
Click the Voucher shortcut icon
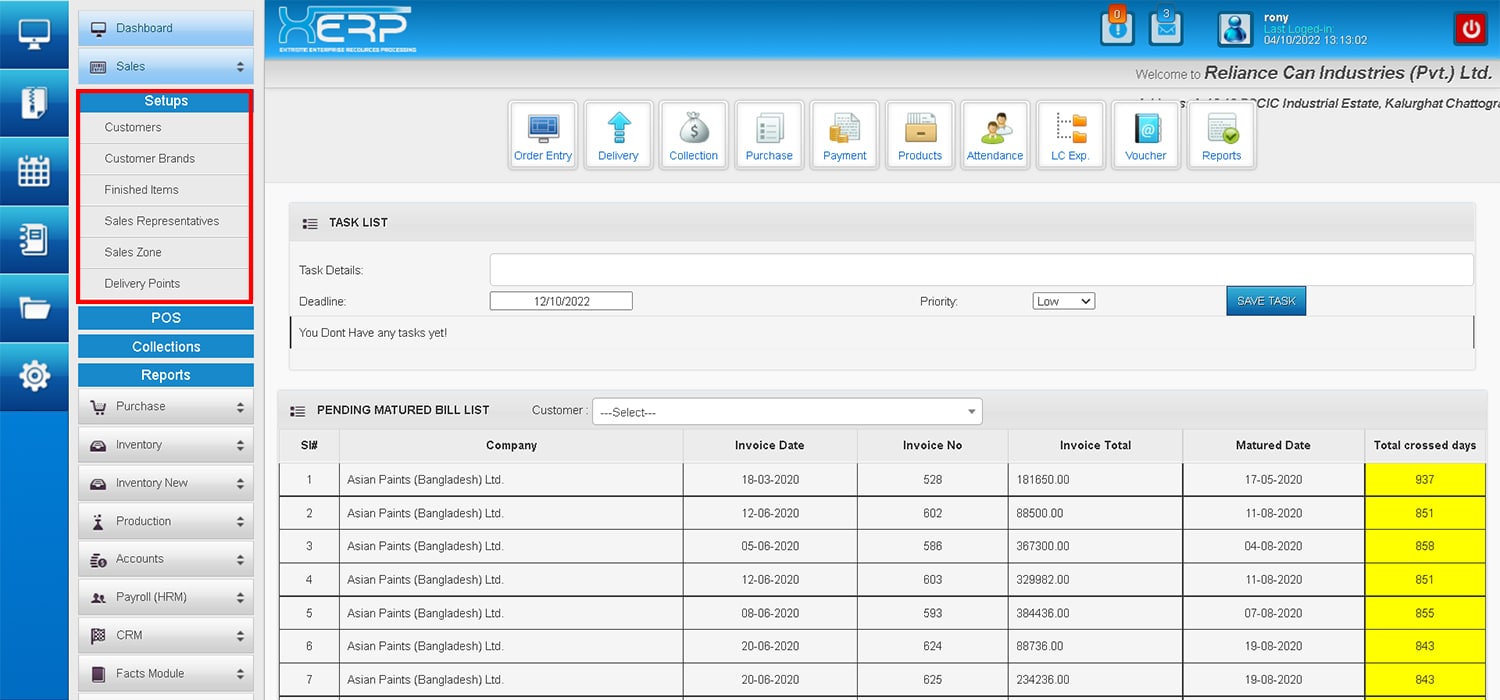1145,135
